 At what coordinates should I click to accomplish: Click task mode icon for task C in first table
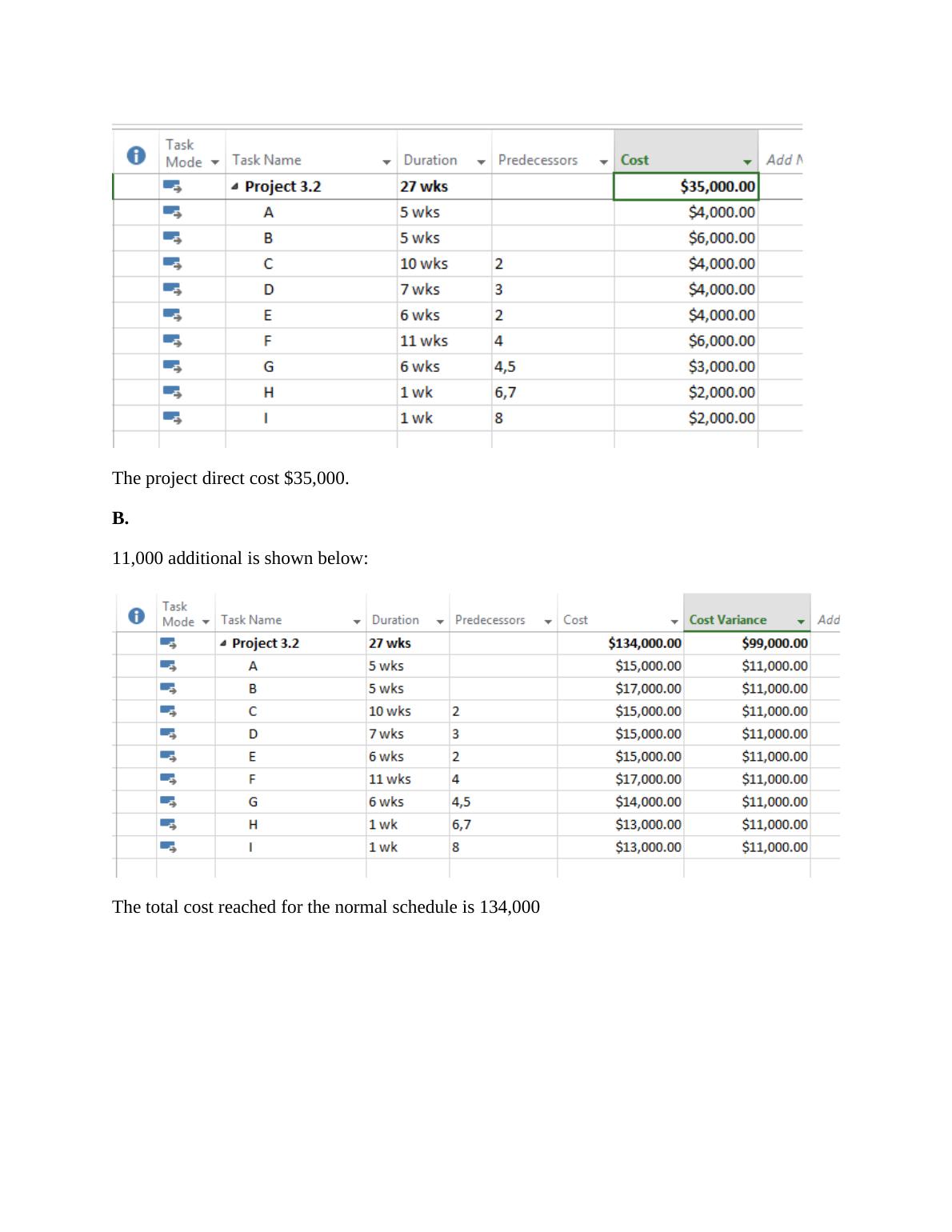(x=172, y=263)
